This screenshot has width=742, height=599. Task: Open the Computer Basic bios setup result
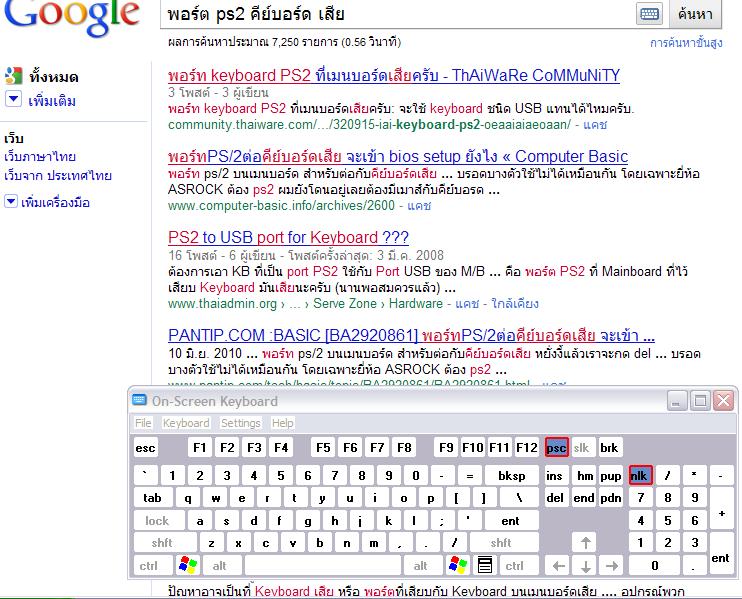click(x=398, y=156)
